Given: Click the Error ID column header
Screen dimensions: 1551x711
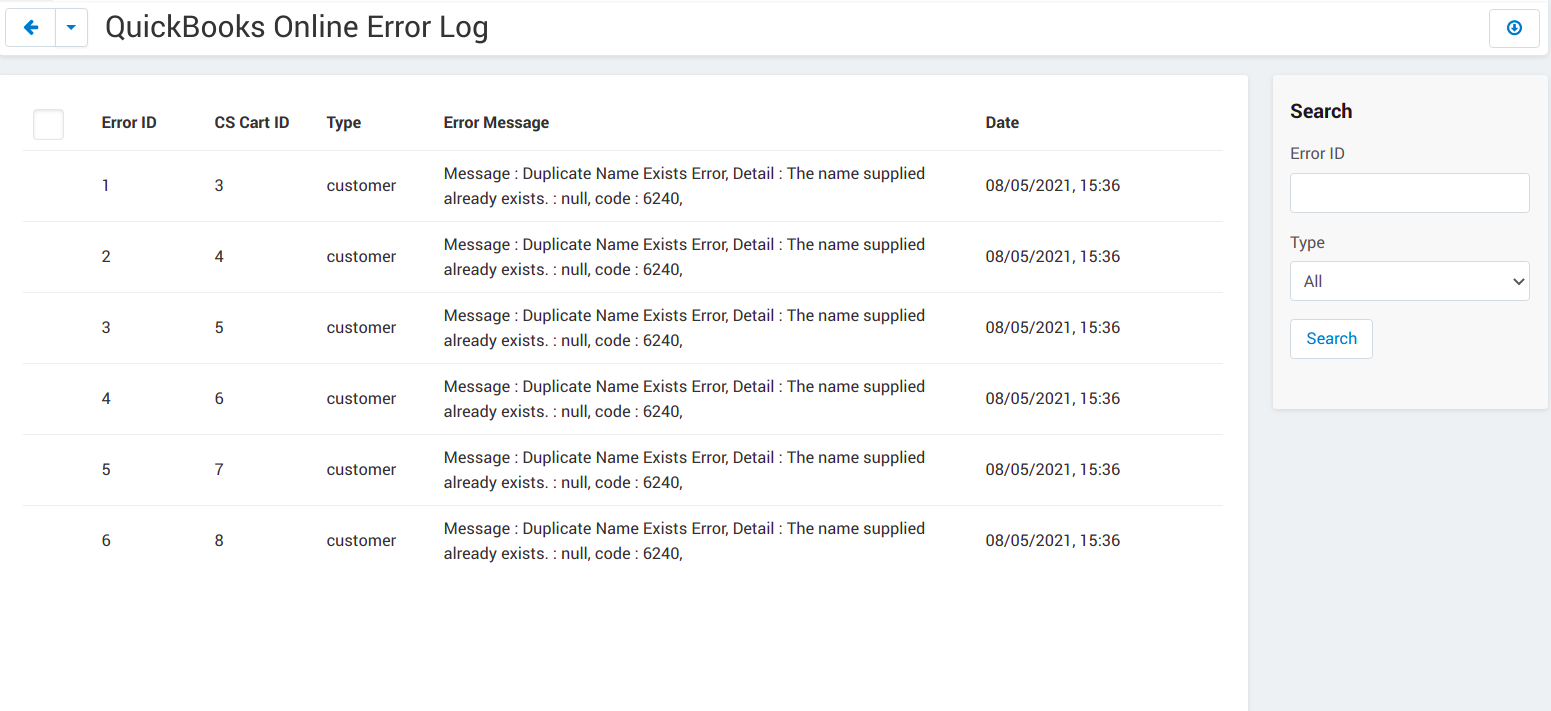Looking at the screenshot, I should point(129,123).
